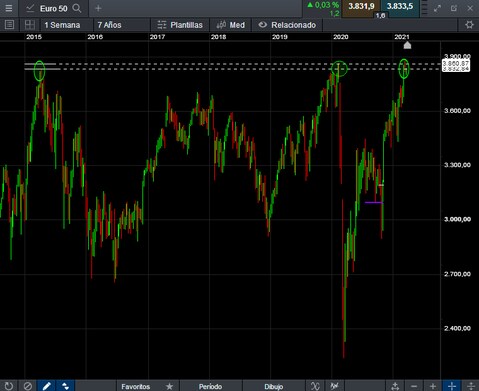The width and height of the screenshot is (479, 391).
Task: Open the Dibujo drawing tools tab
Action: pos(274,386)
